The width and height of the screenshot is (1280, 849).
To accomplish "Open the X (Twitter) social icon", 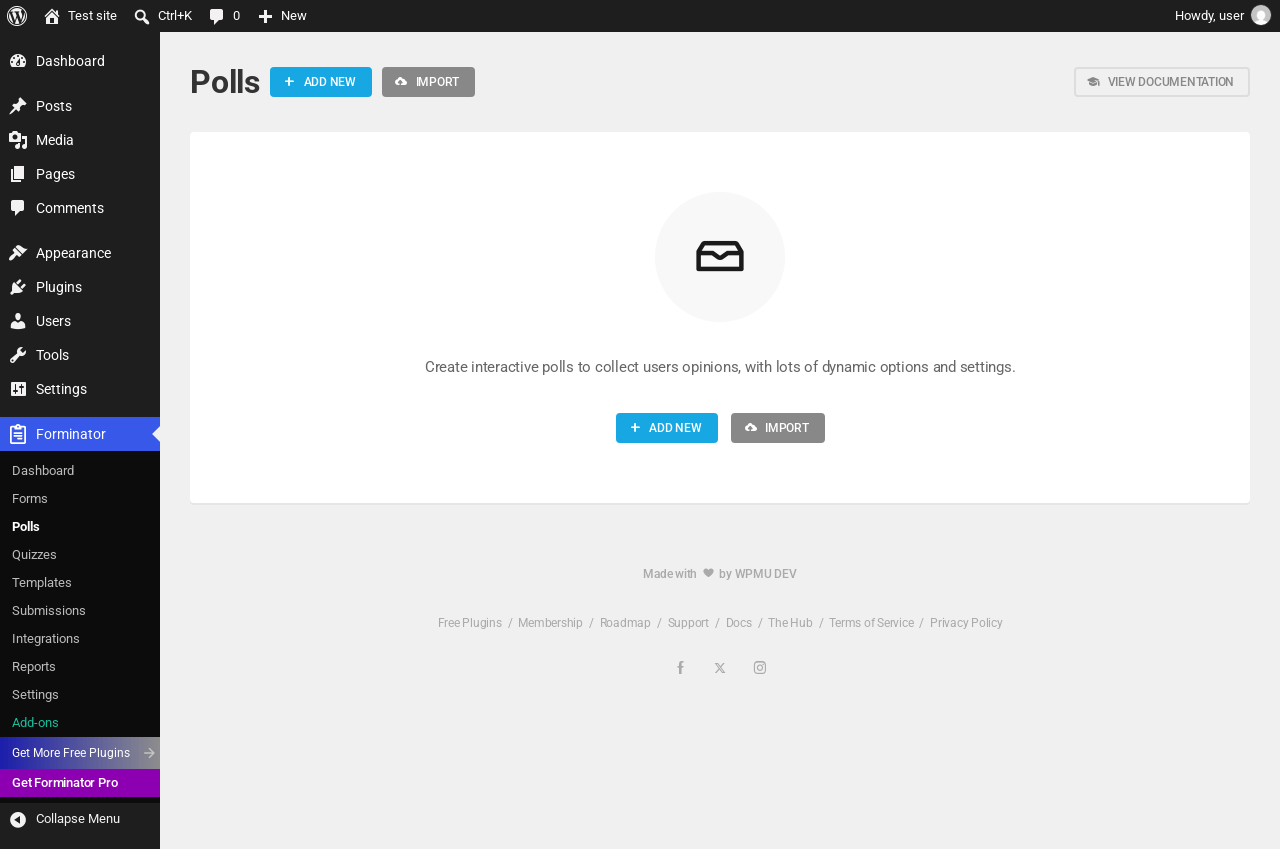I will (x=720, y=668).
